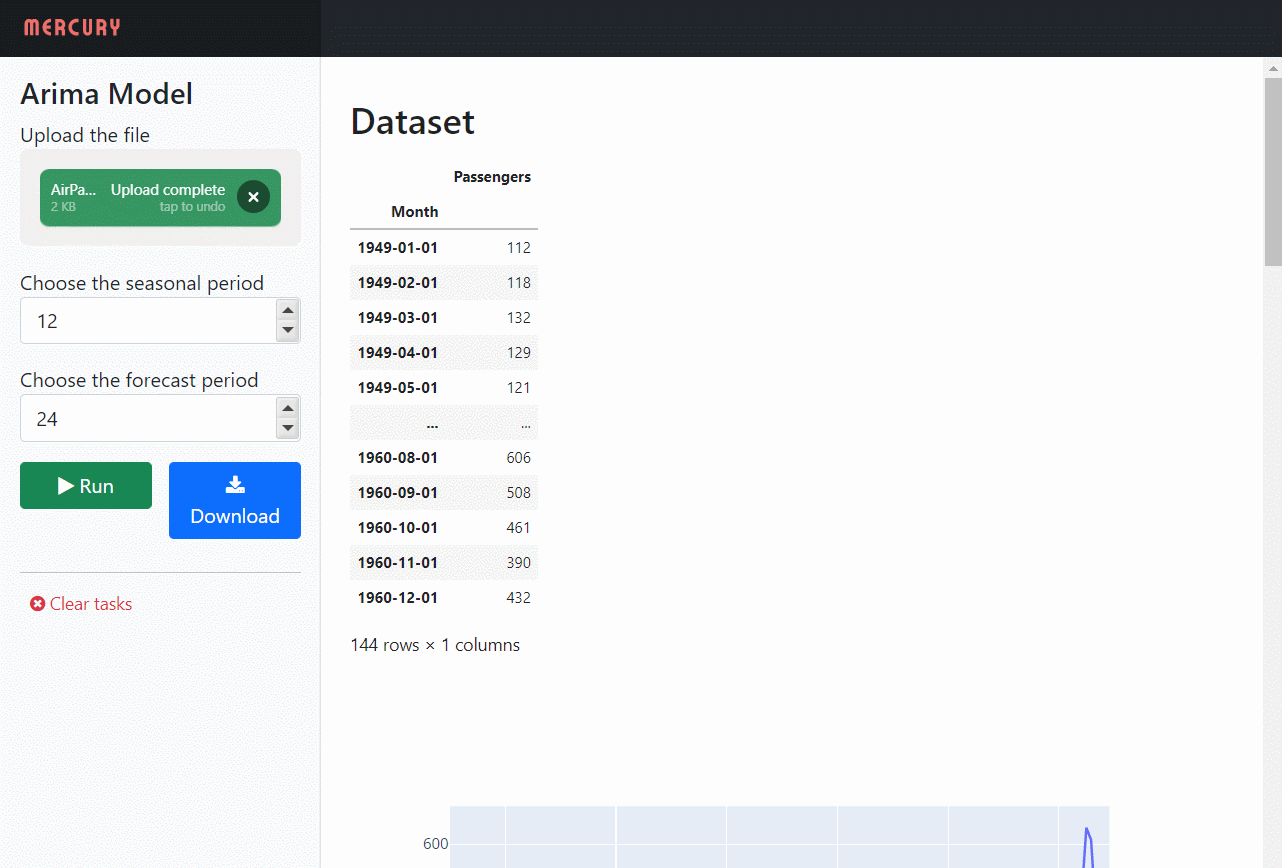
Task: Select the 1949-01-01 table row
Action: point(443,248)
